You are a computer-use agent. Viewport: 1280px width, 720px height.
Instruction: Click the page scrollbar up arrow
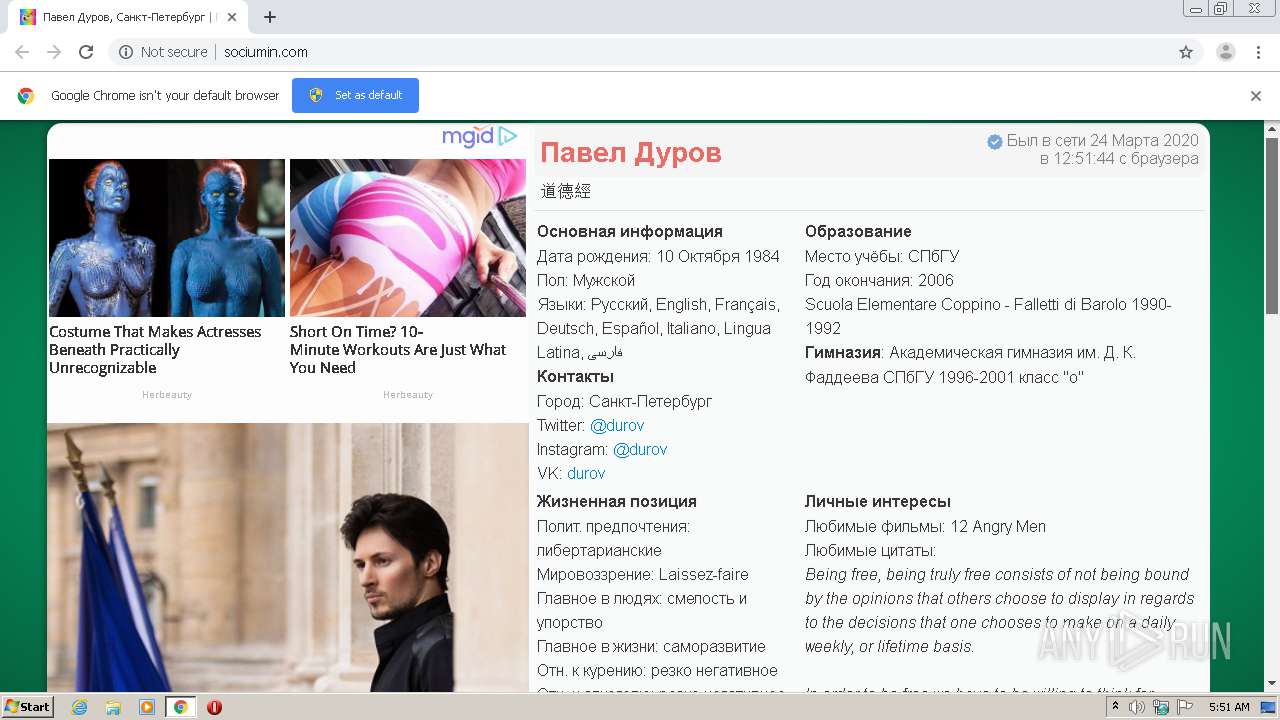tap(1272, 129)
